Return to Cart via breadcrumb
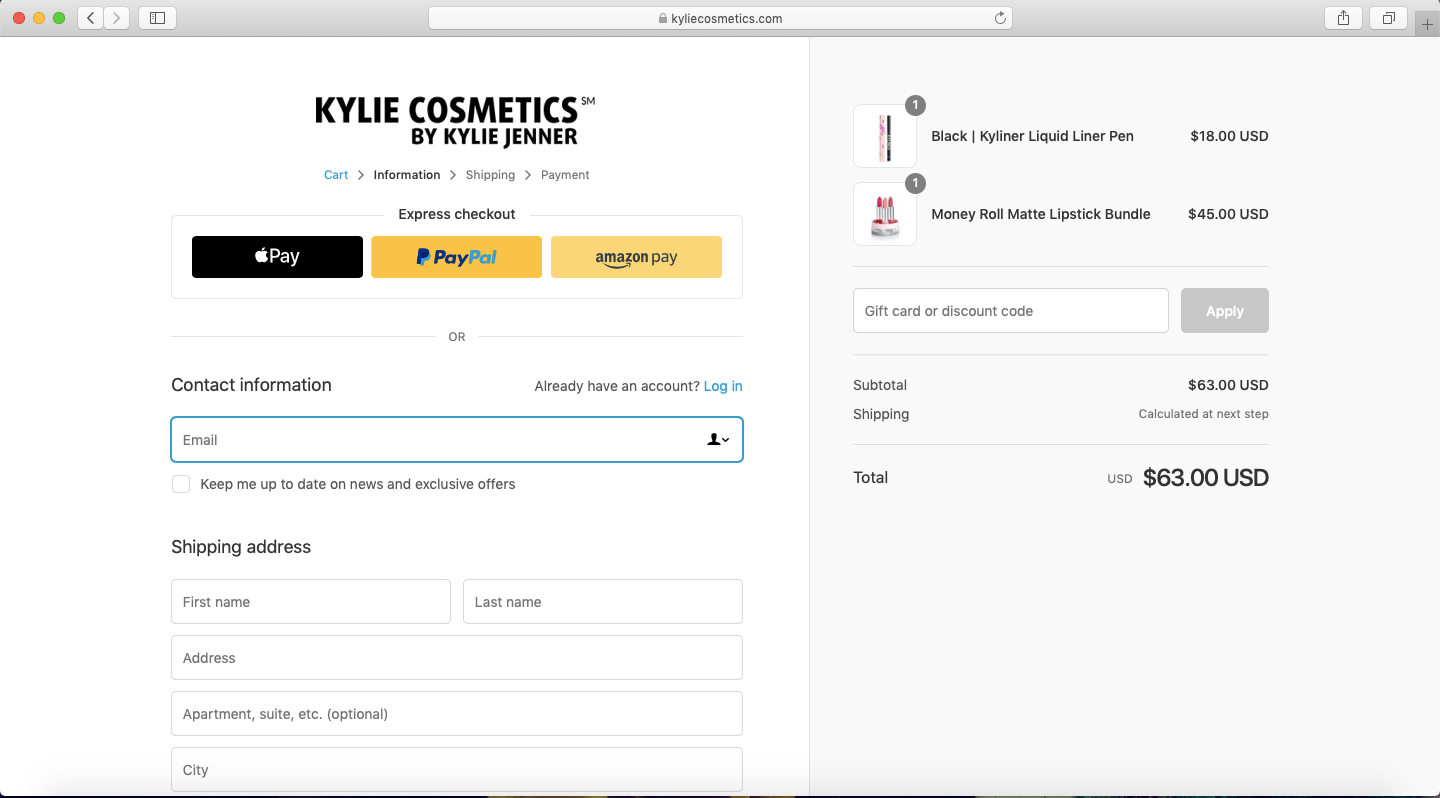 coord(336,175)
